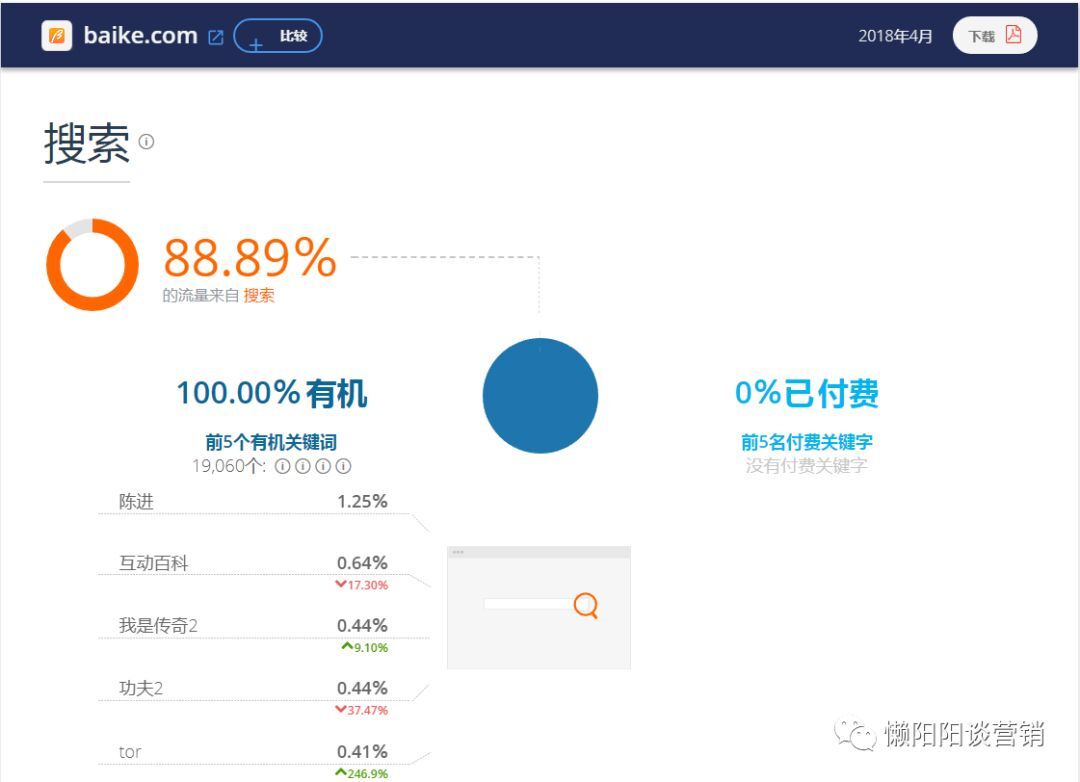This screenshot has width=1080, height=782.
Task: Click the 前5个有机关键词 heading
Action: click(271, 442)
